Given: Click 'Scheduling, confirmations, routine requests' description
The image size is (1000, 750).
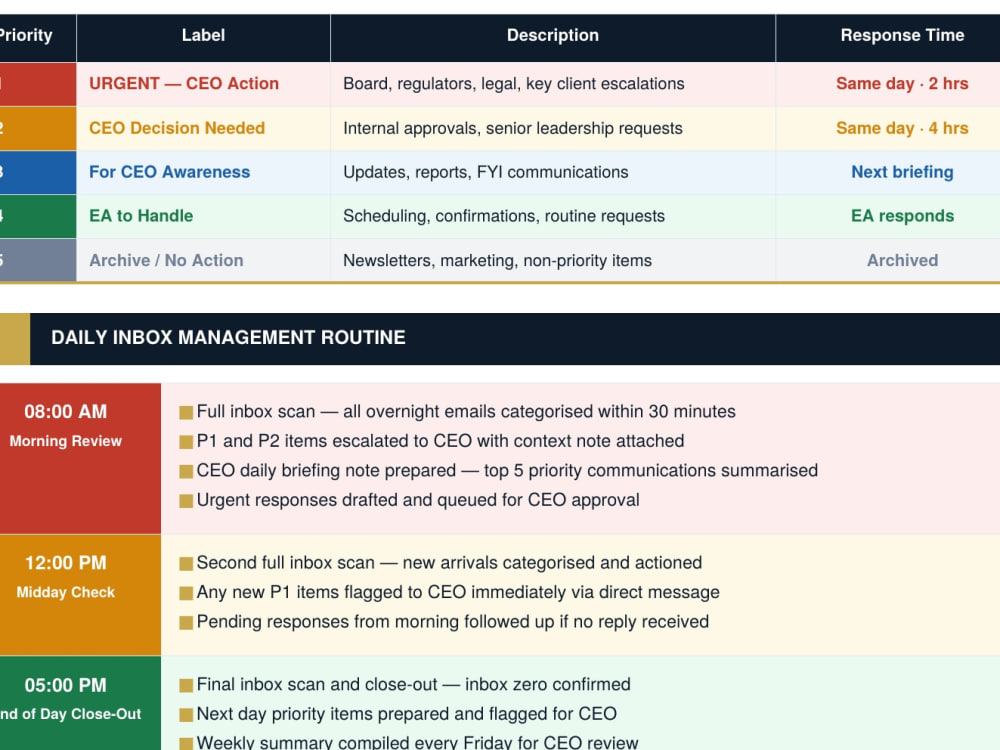Looking at the screenshot, I should pyautogui.click(x=504, y=216).
